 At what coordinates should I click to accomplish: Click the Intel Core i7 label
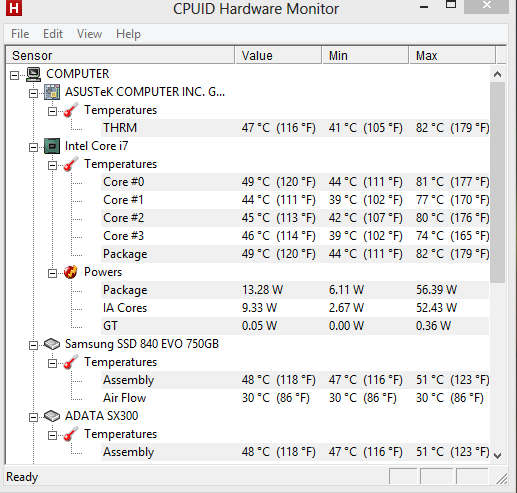(x=96, y=146)
